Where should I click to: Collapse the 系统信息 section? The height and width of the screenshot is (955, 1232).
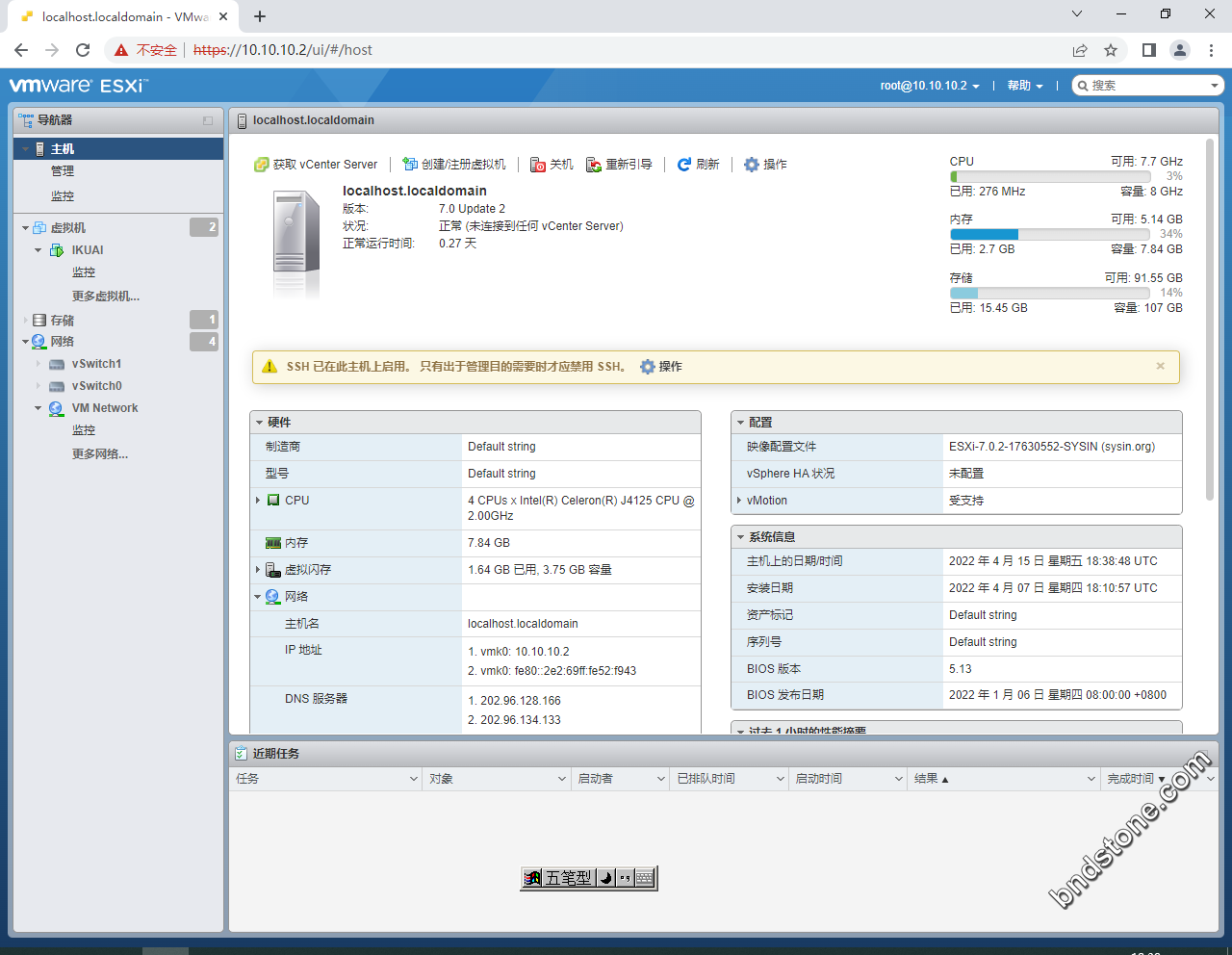(740, 537)
